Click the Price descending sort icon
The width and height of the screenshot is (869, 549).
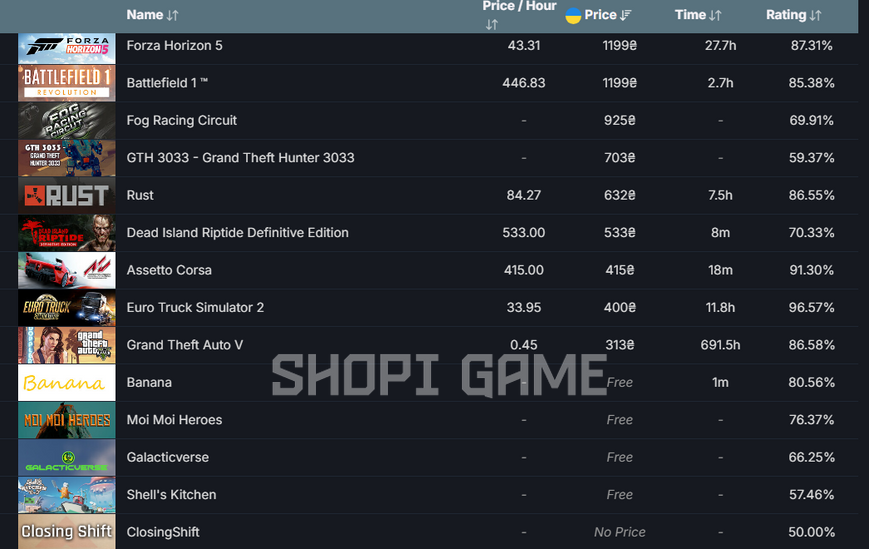[x=626, y=15]
